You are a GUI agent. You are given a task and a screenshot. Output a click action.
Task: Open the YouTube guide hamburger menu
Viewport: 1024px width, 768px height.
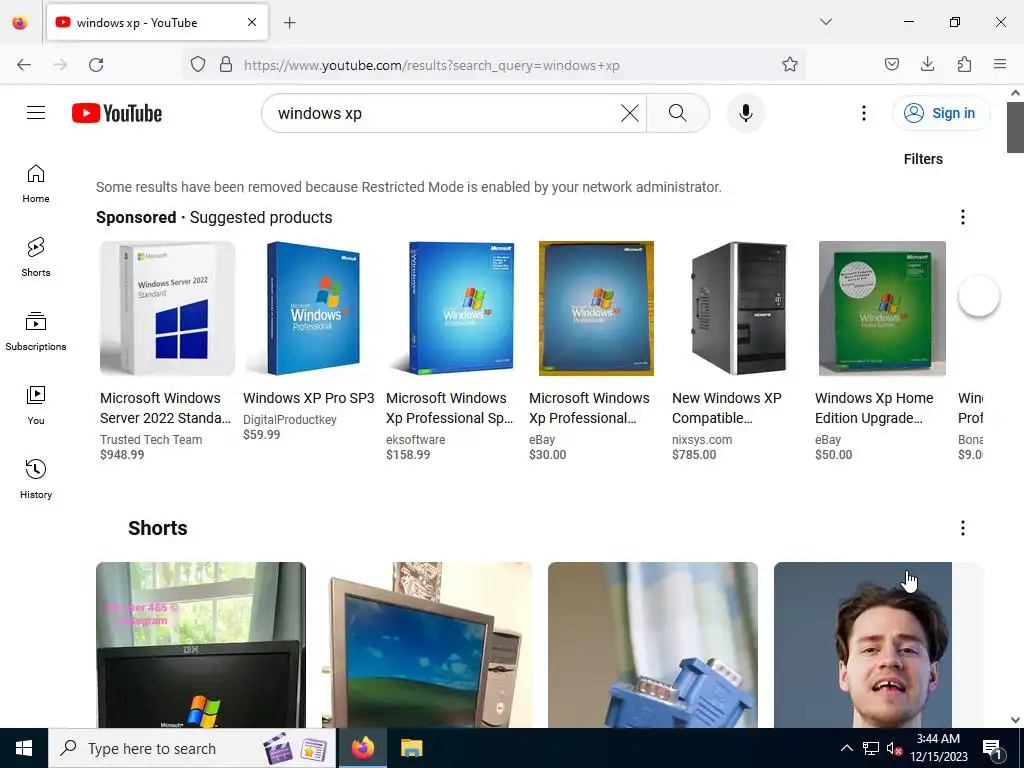[x=36, y=113]
